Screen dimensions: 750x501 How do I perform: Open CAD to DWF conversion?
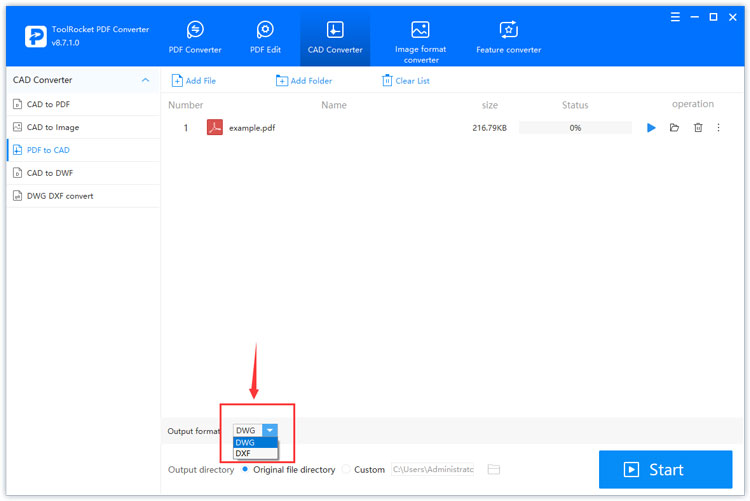[x=84, y=173]
